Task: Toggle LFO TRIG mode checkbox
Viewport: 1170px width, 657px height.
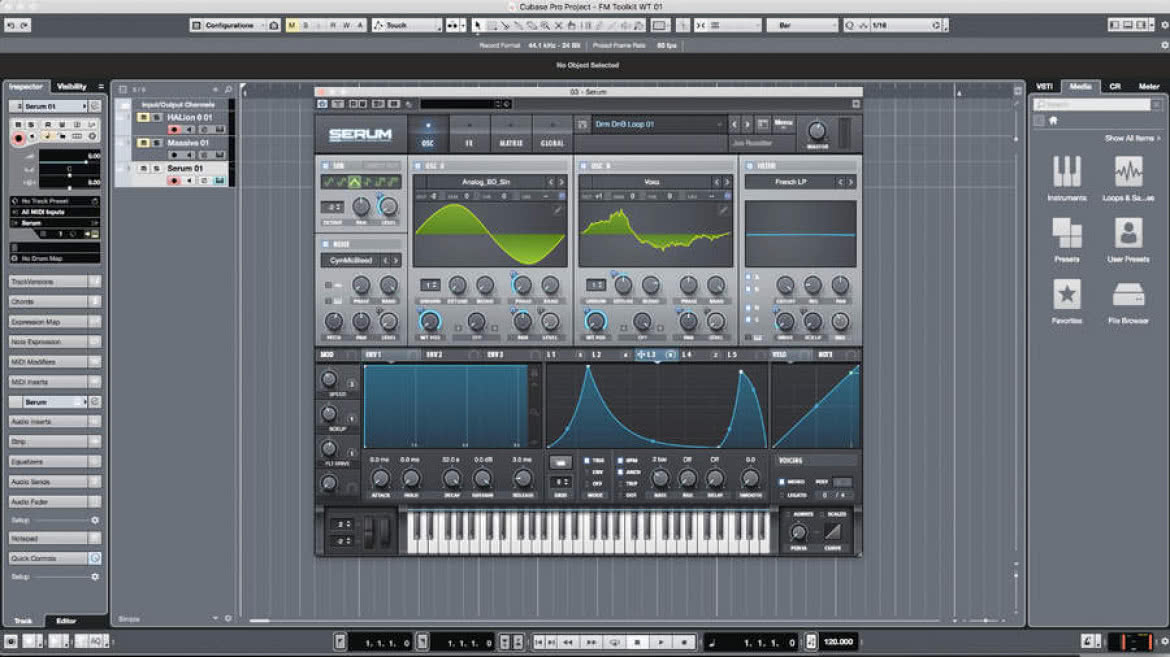Action: (586, 461)
